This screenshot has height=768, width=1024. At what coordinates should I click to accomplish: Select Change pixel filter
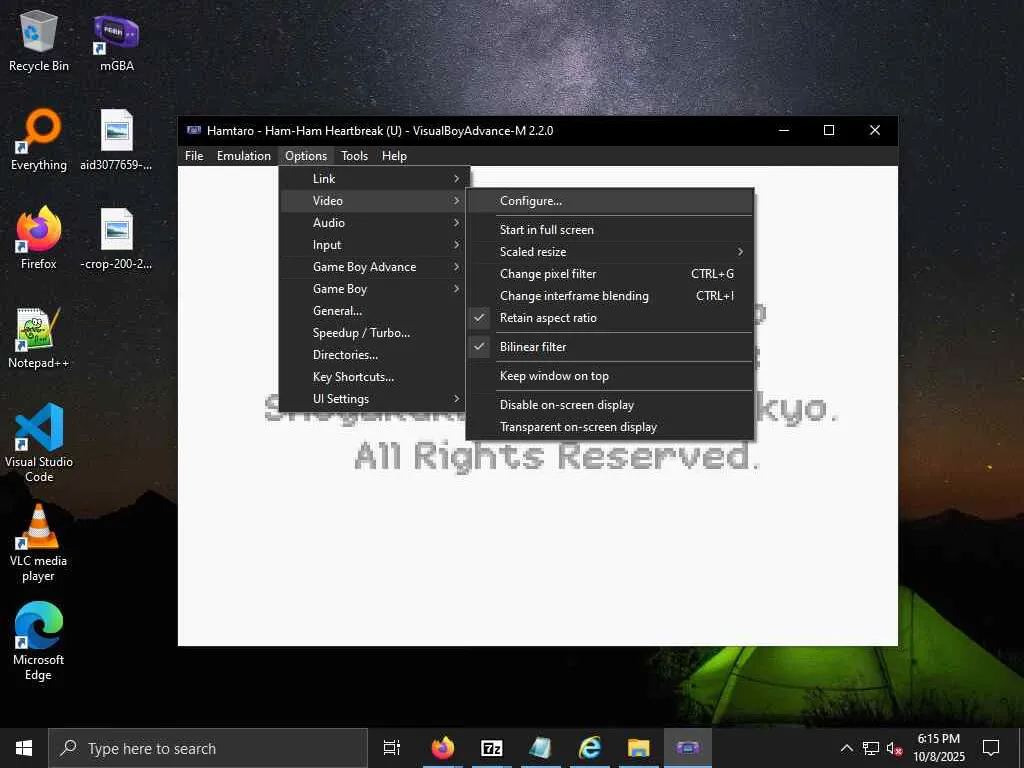point(610,274)
